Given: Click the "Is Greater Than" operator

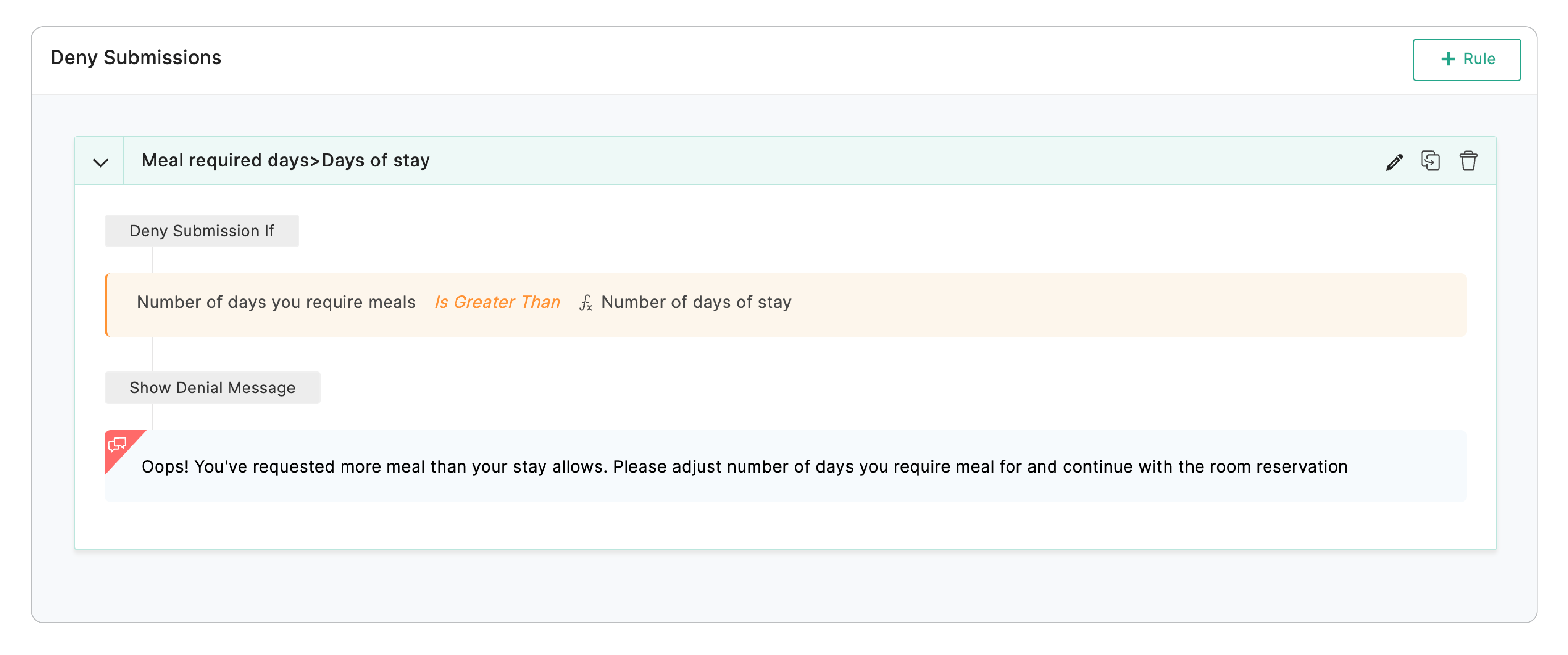Looking at the screenshot, I should click(x=497, y=302).
